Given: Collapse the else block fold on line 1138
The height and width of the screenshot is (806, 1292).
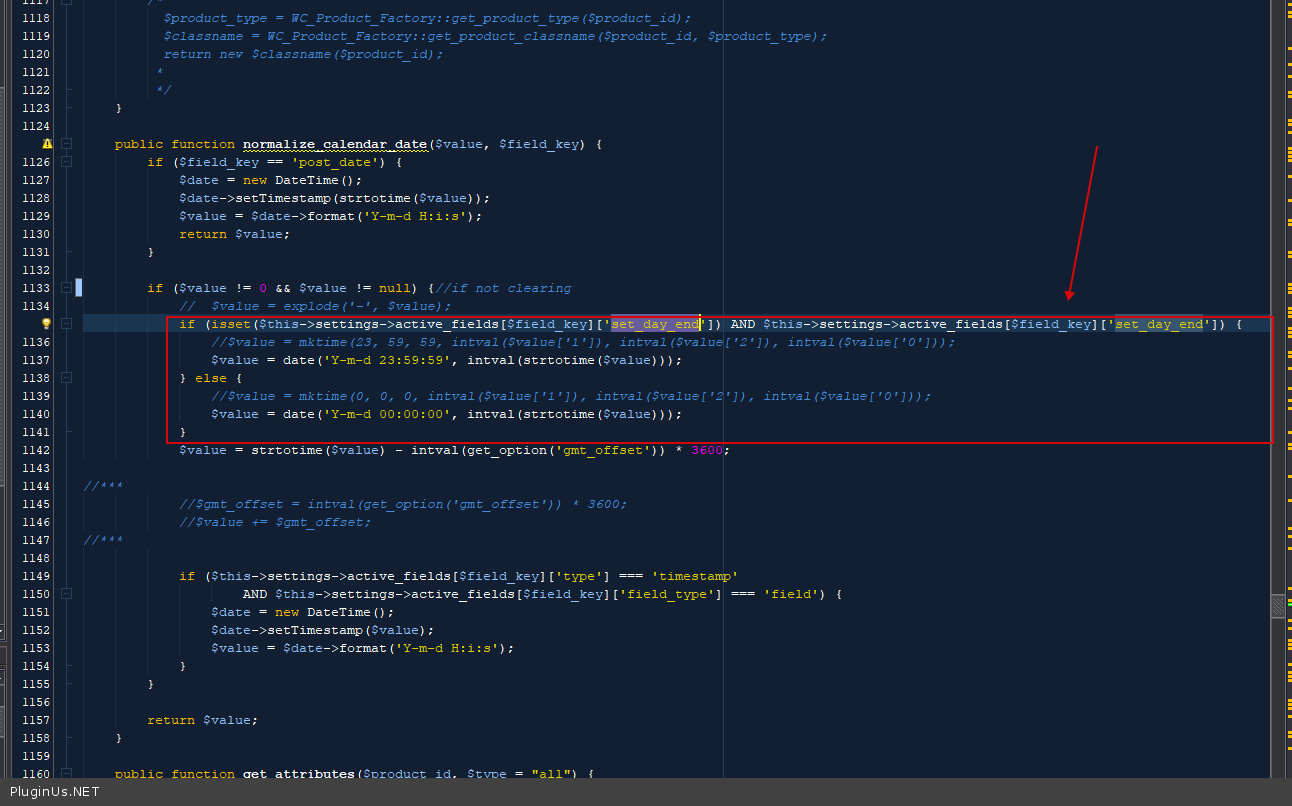Looking at the screenshot, I should [66, 378].
